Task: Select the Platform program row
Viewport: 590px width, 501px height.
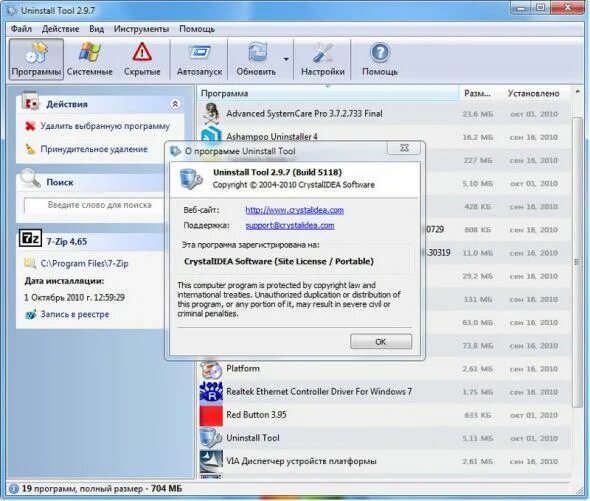Action: [x=384, y=369]
